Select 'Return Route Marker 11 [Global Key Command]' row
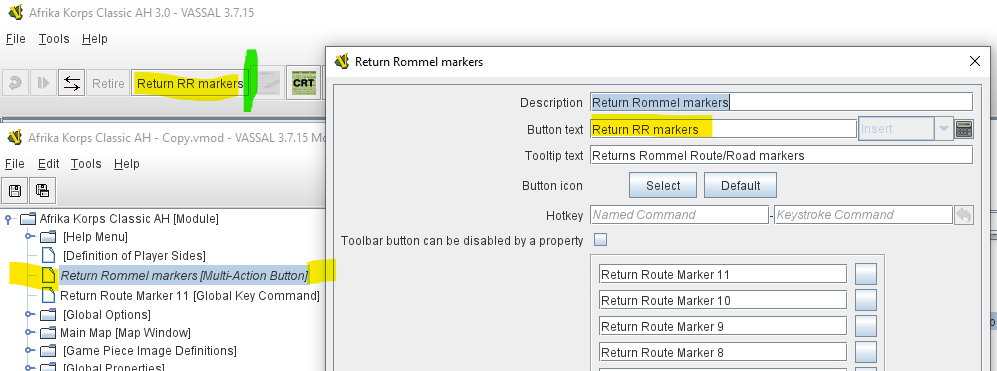 (189, 295)
